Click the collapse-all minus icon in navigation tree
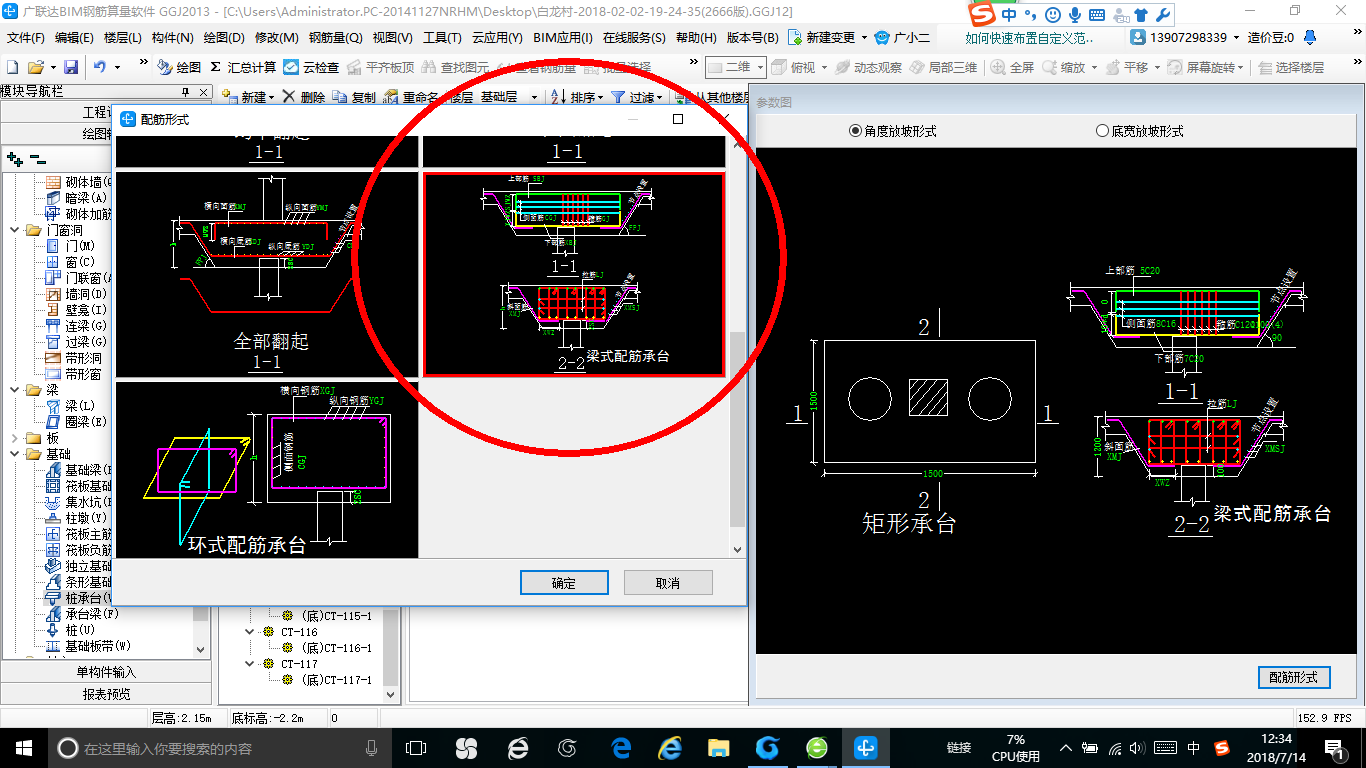Image resolution: width=1366 pixels, height=768 pixels. pos(37,159)
